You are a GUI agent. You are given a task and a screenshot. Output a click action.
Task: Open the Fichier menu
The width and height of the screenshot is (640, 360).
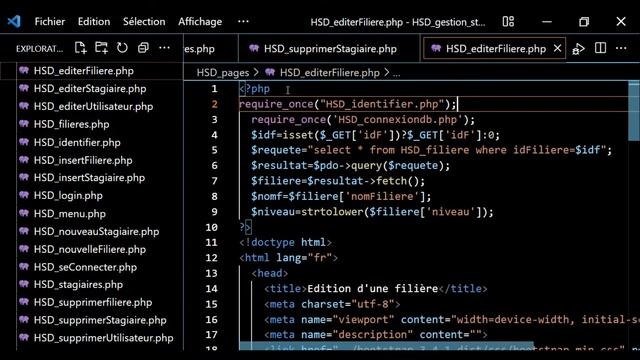click(x=49, y=22)
